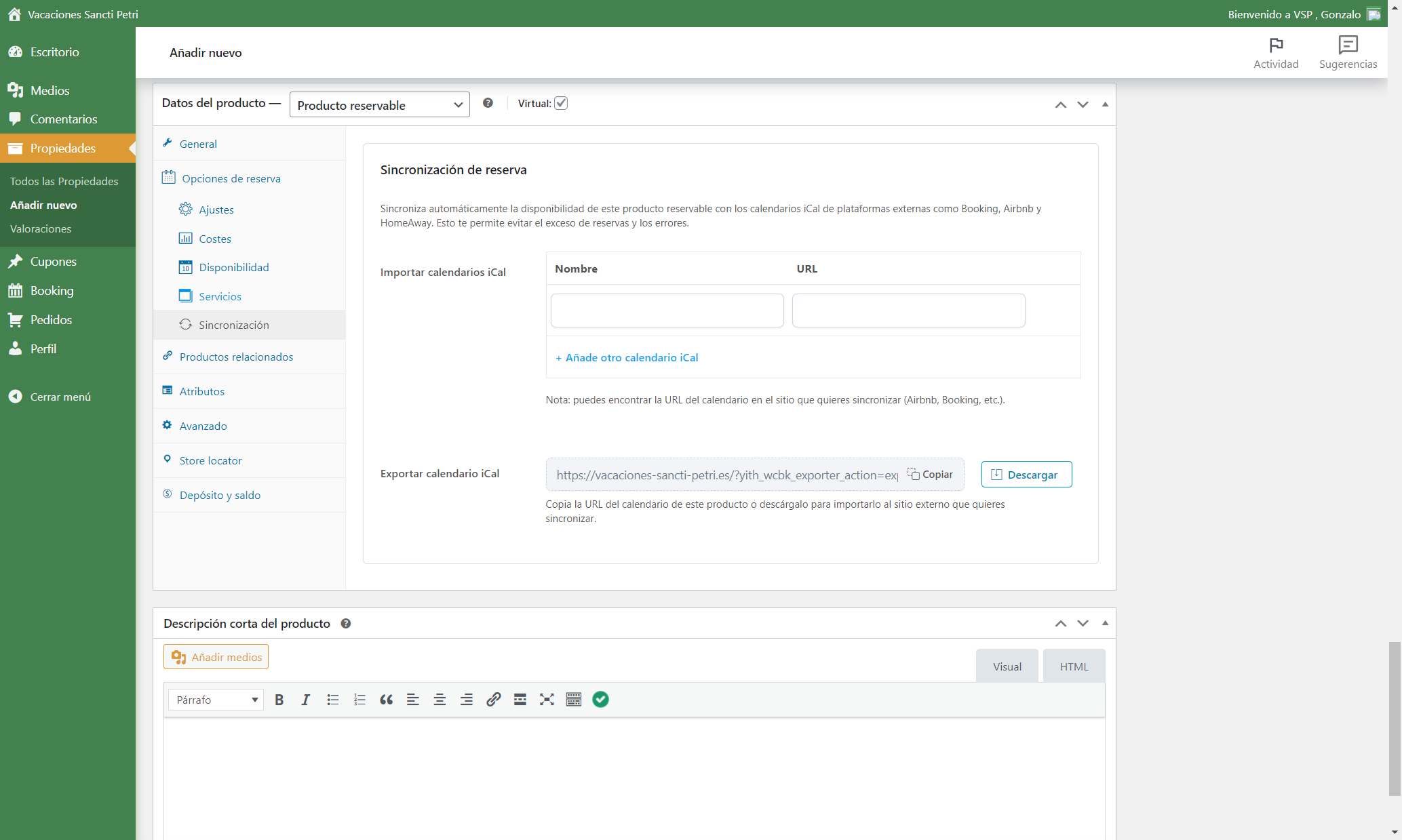Open help tooltip next to product type
Screen dimensions: 1402x840
pos(488,103)
